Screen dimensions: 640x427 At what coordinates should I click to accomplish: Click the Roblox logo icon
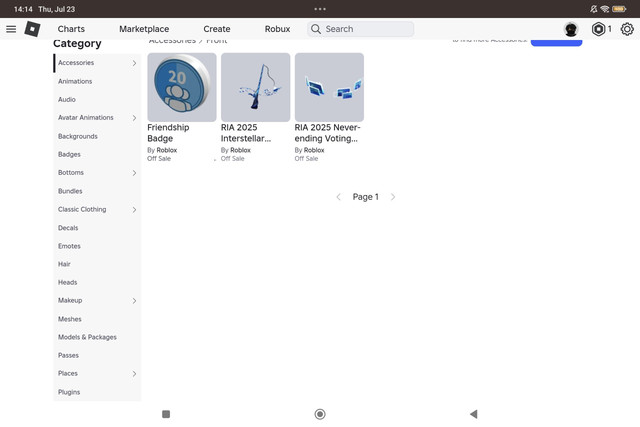pos(32,29)
